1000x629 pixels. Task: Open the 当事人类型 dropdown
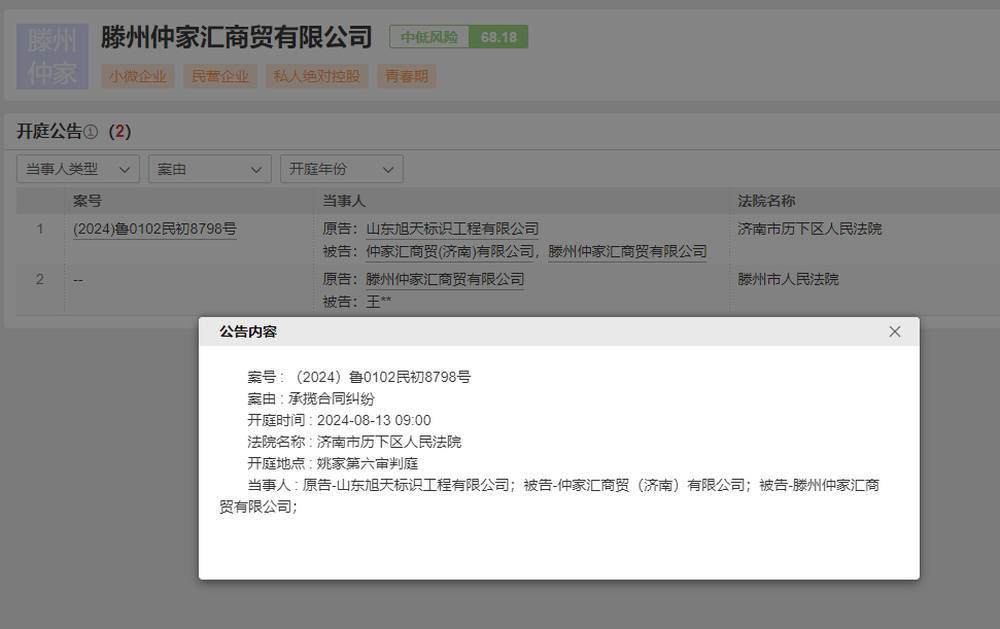pyautogui.click(x=80, y=168)
